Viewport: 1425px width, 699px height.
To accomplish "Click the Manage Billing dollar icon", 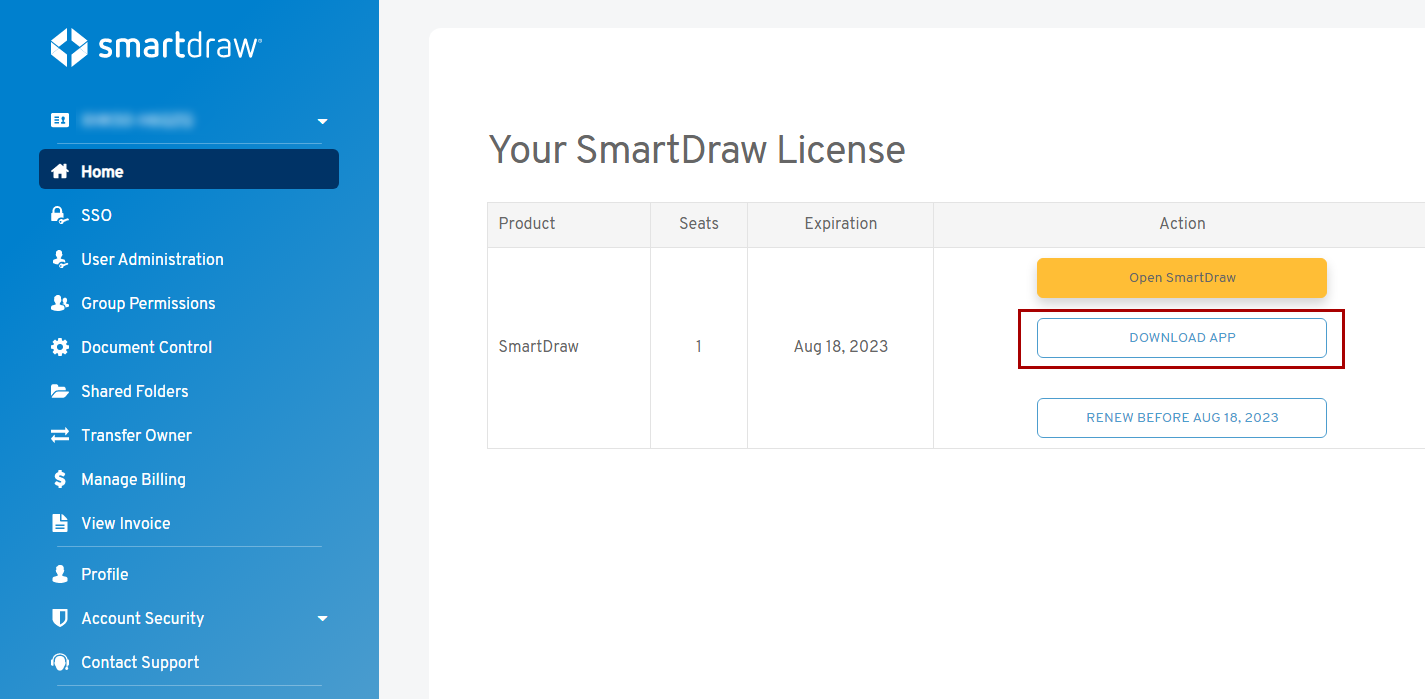I will (60, 479).
